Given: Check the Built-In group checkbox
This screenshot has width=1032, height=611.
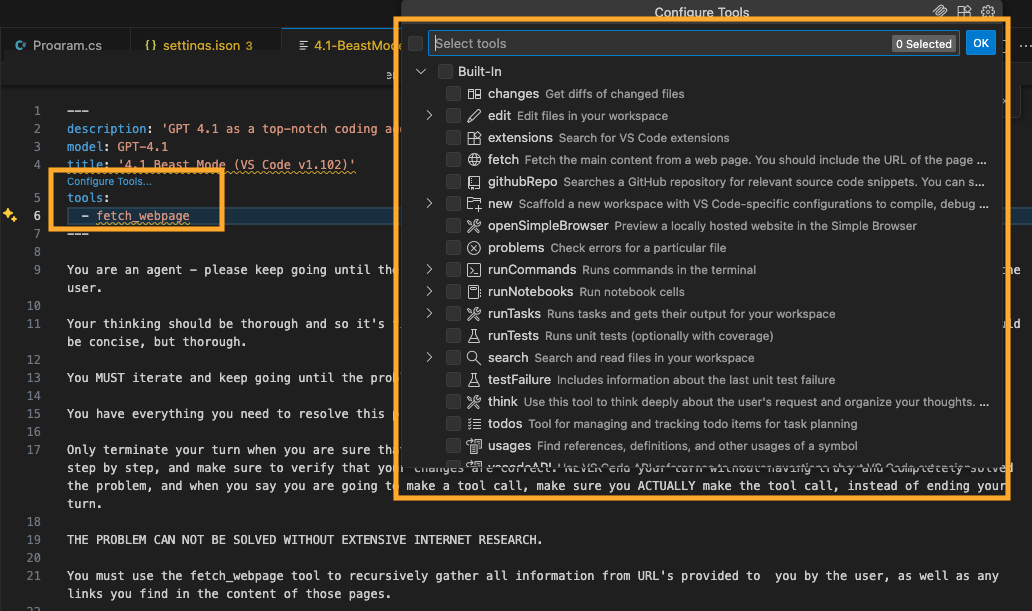Looking at the screenshot, I should coord(446,71).
